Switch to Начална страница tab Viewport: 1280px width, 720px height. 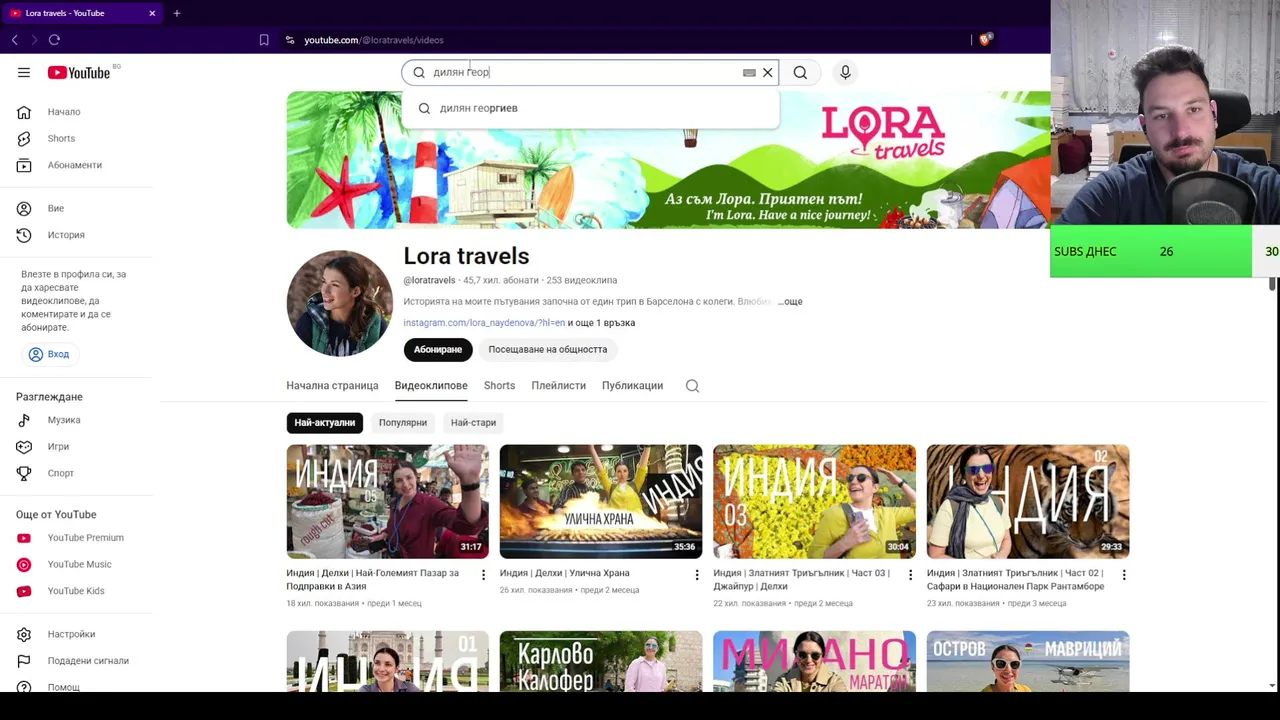[x=332, y=385]
